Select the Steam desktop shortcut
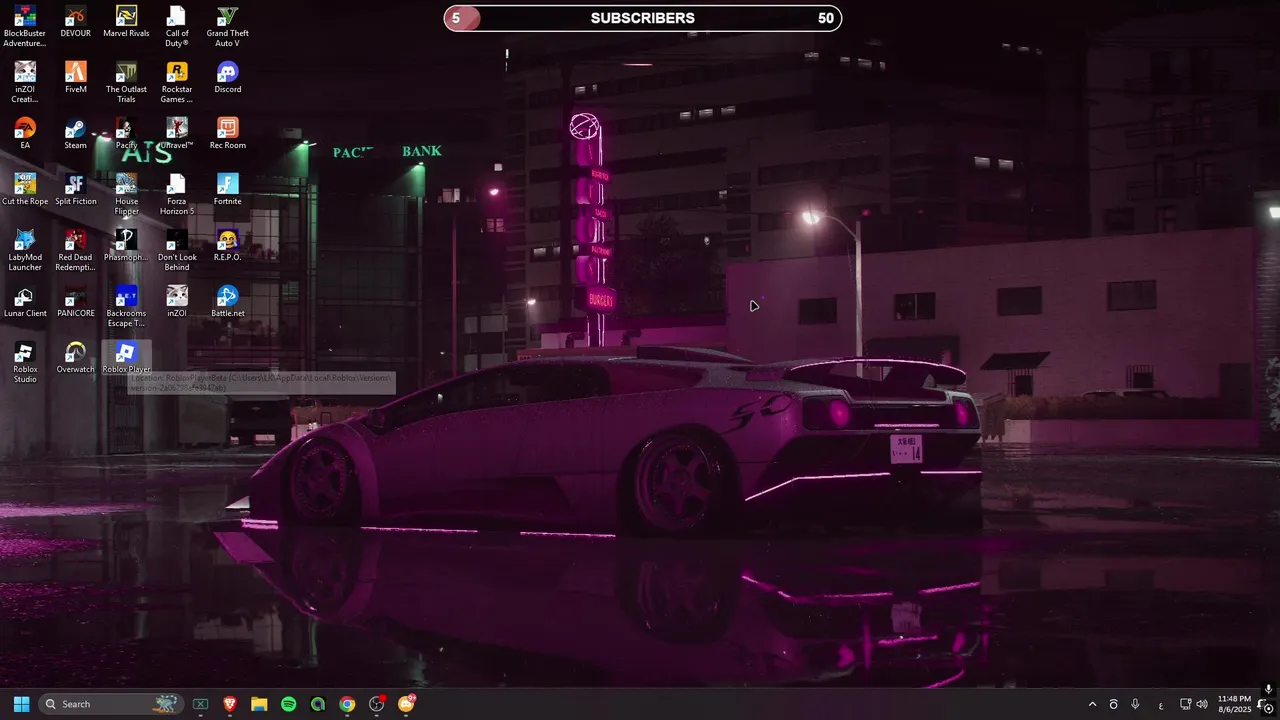This screenshot has height=720, width=1280. pyautogui.click(x=75, y=134)
